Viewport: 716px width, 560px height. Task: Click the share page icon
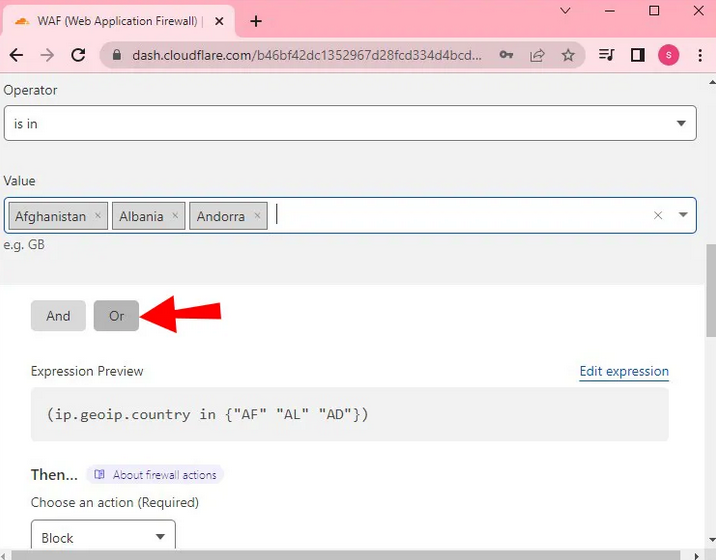click(537, 56)
